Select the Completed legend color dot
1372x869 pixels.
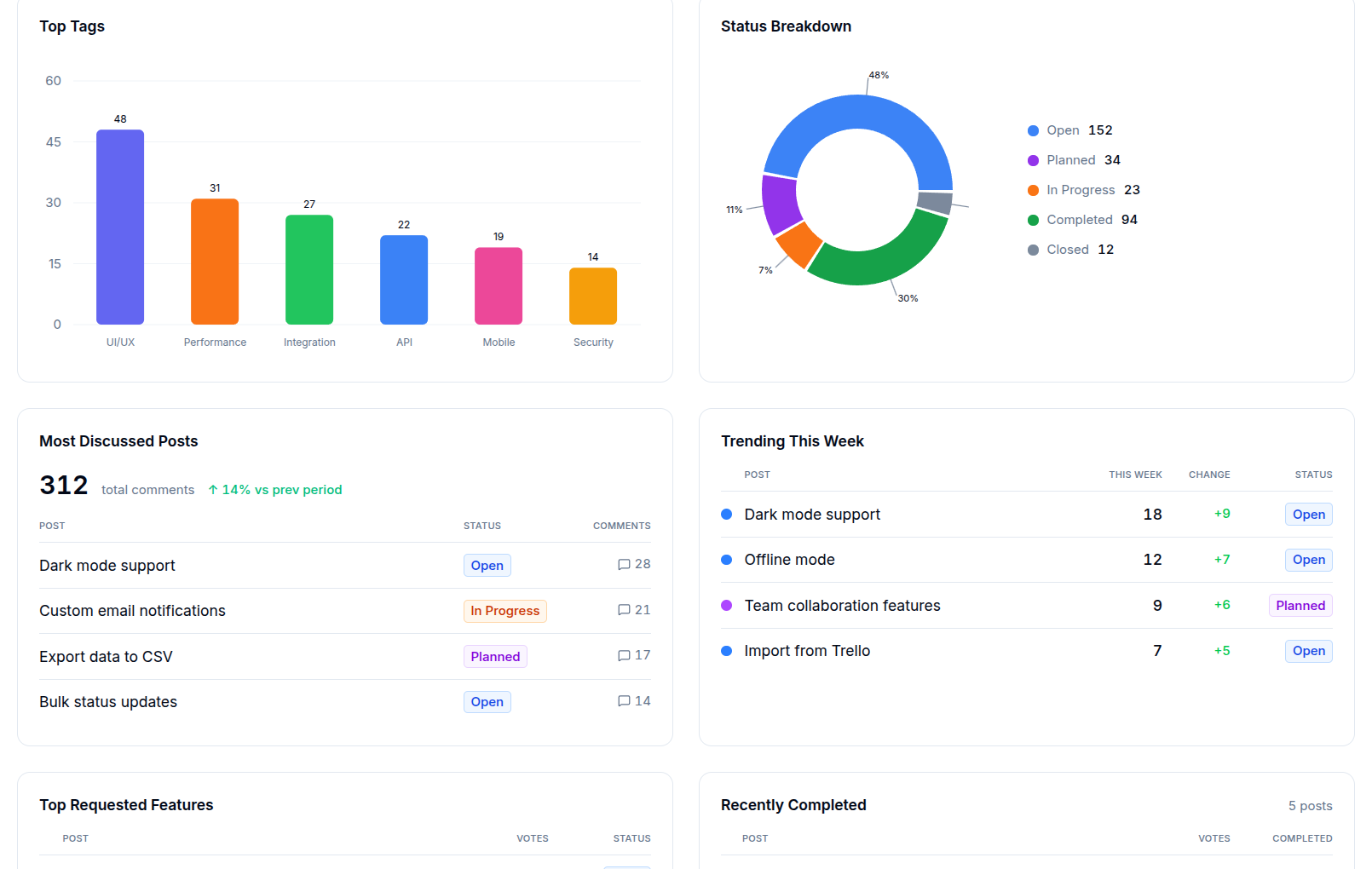[1033, 221]
